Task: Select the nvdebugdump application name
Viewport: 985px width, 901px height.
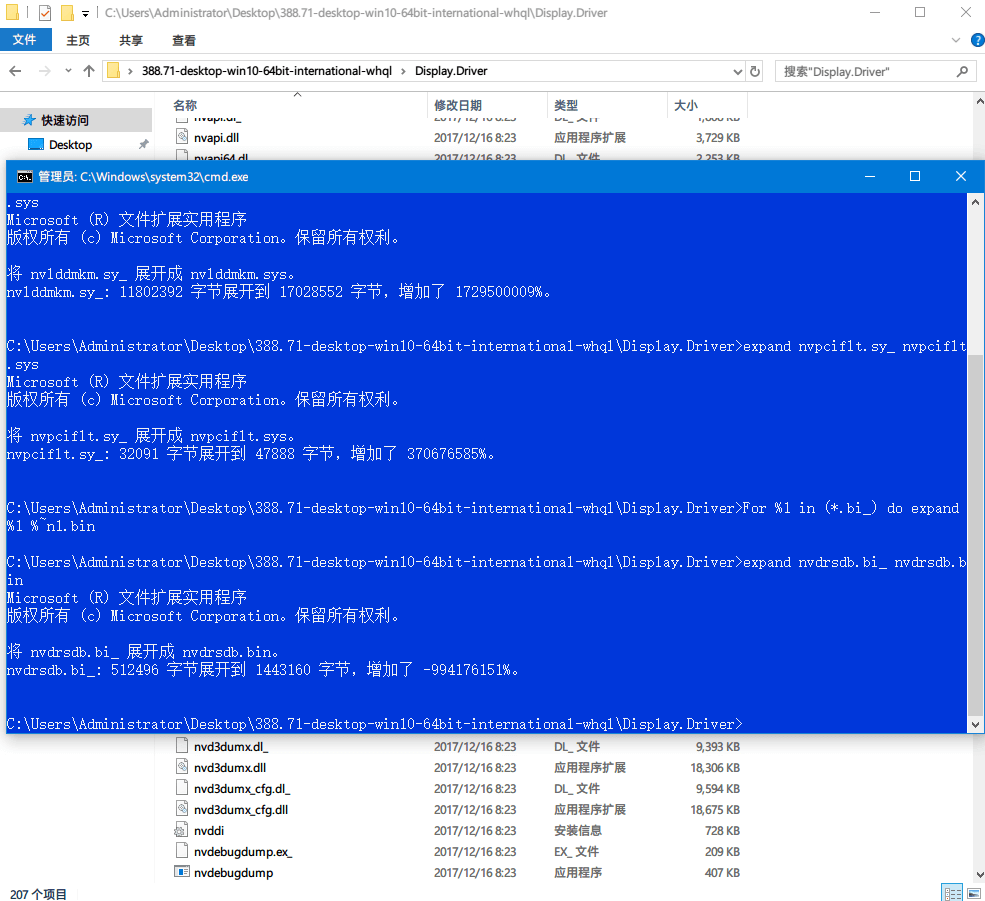Action: tap(233, 873)
